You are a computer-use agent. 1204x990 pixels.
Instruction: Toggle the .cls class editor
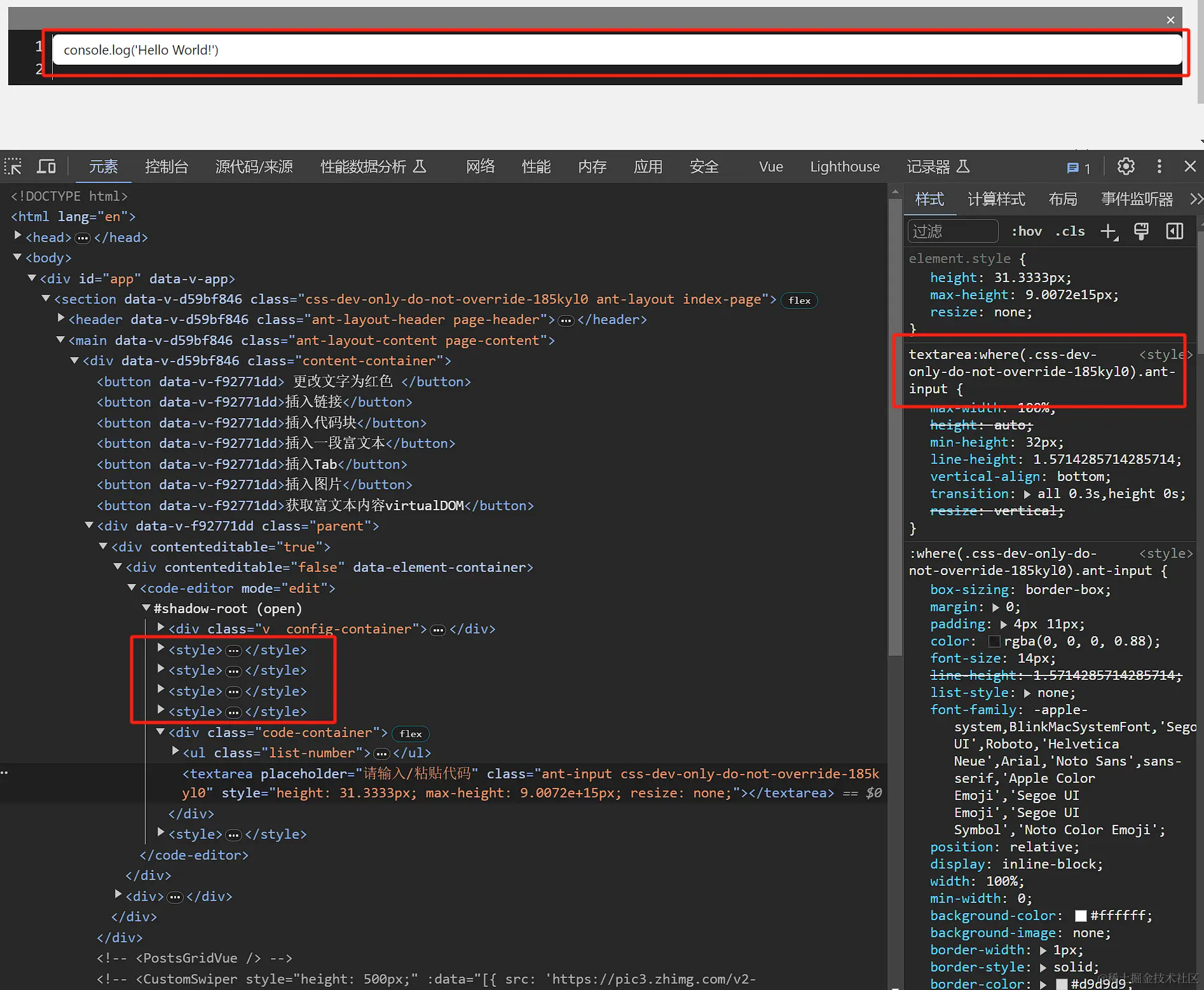click(1071, 231)
